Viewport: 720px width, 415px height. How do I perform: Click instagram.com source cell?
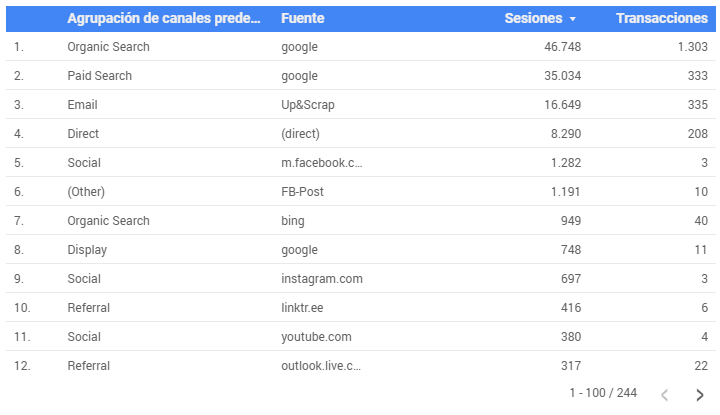click(322, 279)
